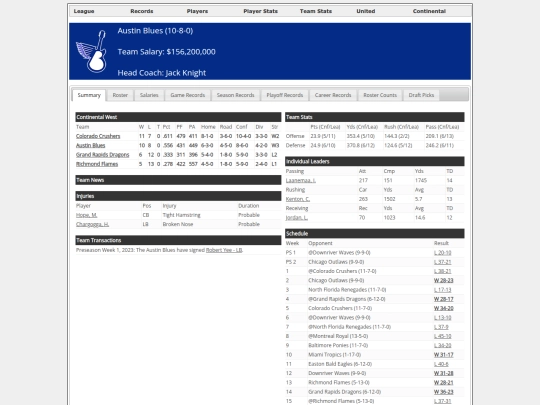Click the Austin Blues (10-8-0) title

pyautogui.click(x=155, y=31)
